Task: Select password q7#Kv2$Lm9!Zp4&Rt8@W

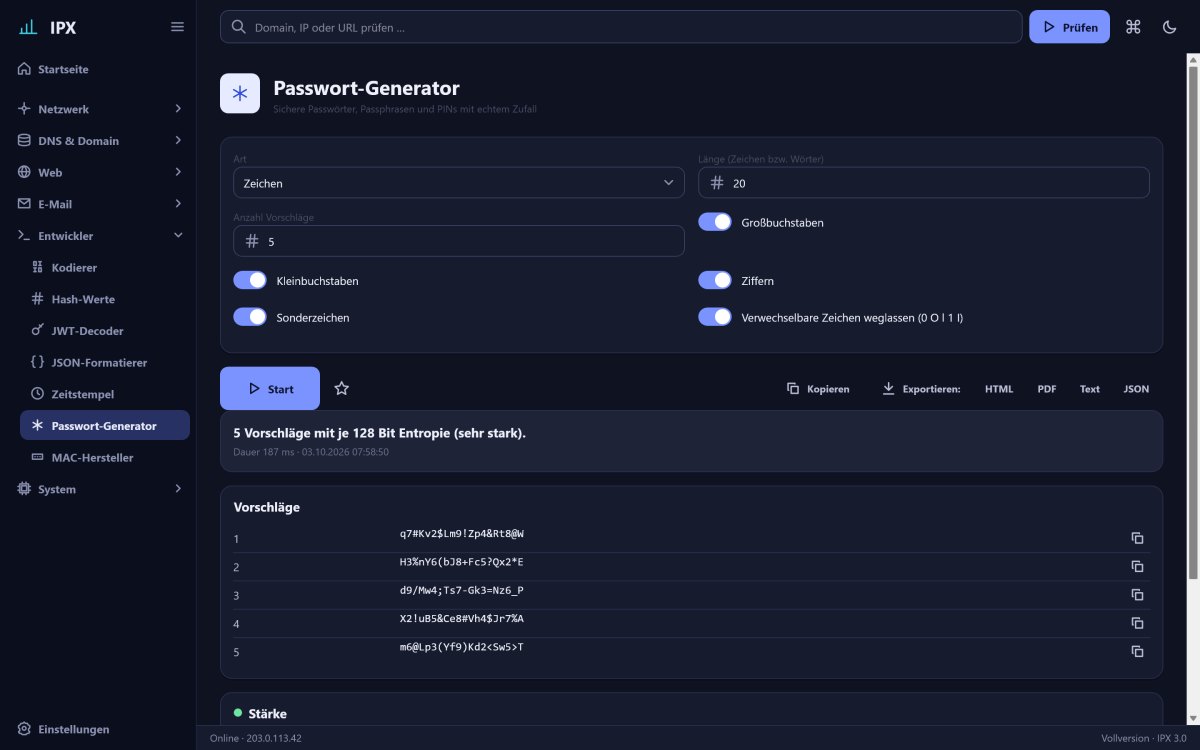Action: point(462,534)
